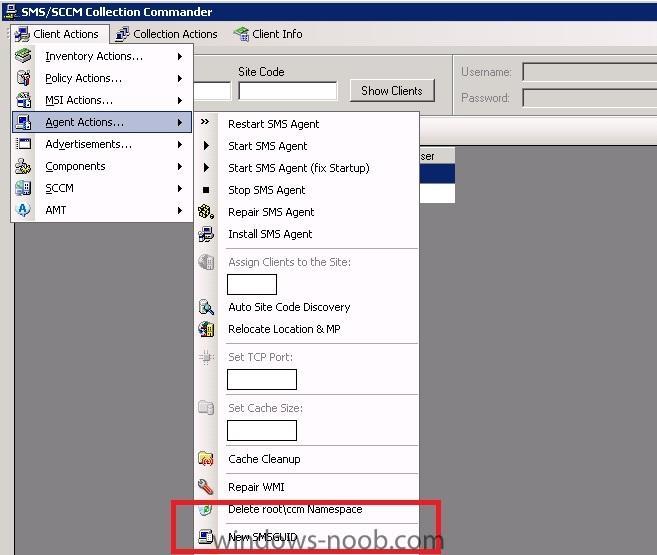Expand the MSI Actions submenu arrow
Screen dimensions: 657x555
pyautogui.click(x=180, y=100)
